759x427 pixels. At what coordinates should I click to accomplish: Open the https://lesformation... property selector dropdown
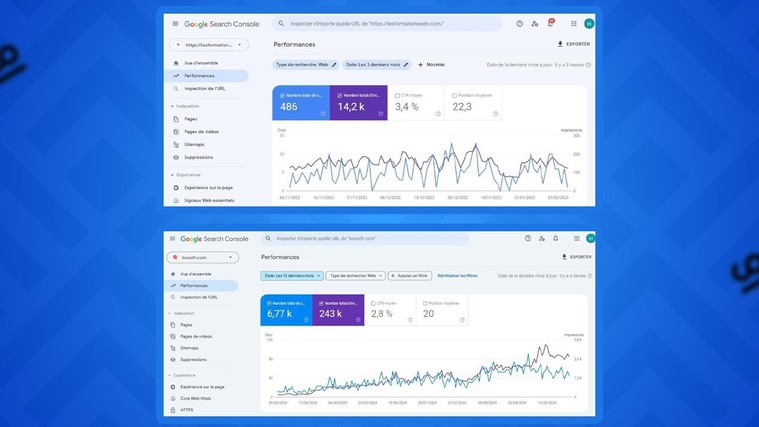209,45
